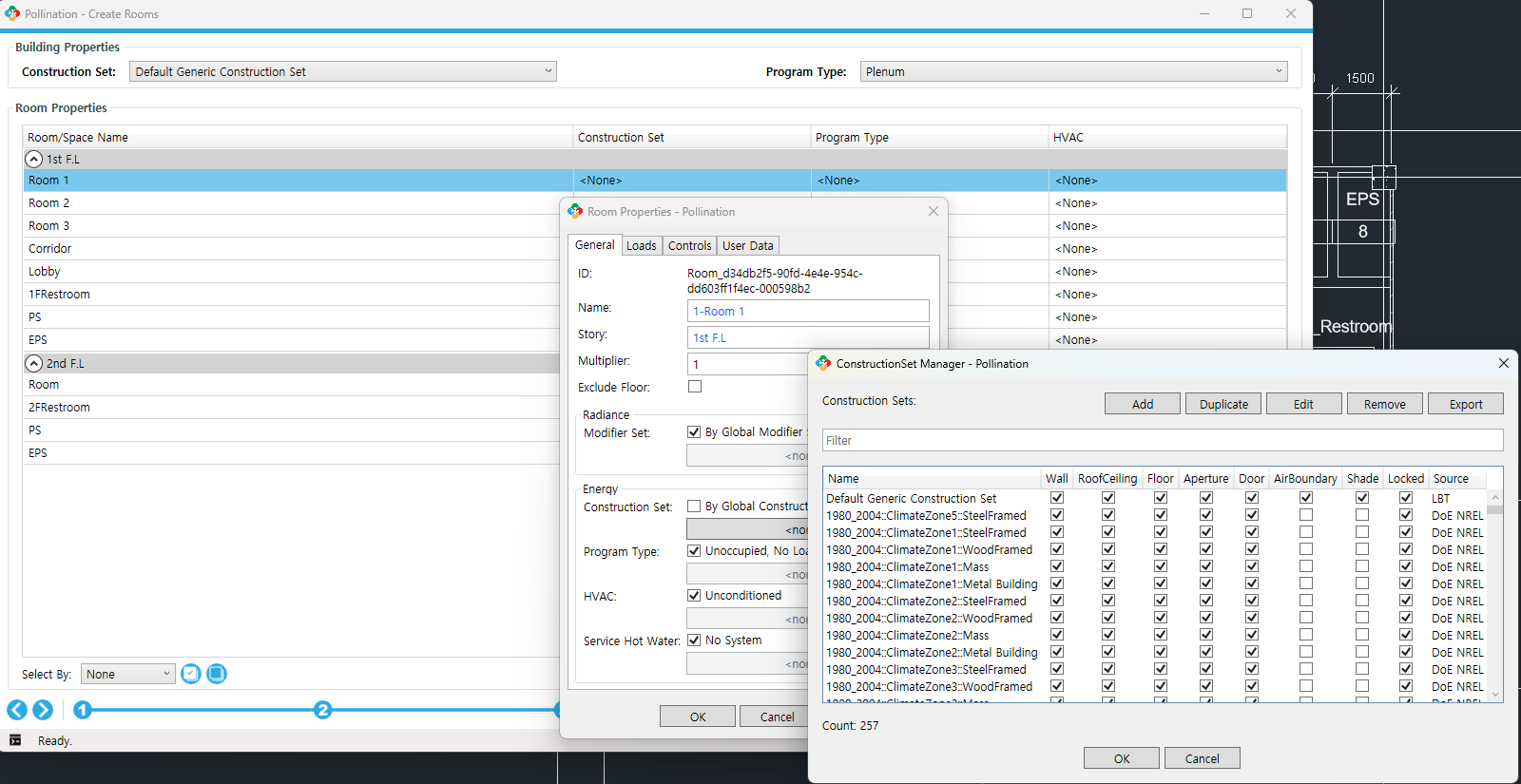Screen dimensions: 1521x784
Task: Click the Duplicate button
Action: pos(1223,404)
